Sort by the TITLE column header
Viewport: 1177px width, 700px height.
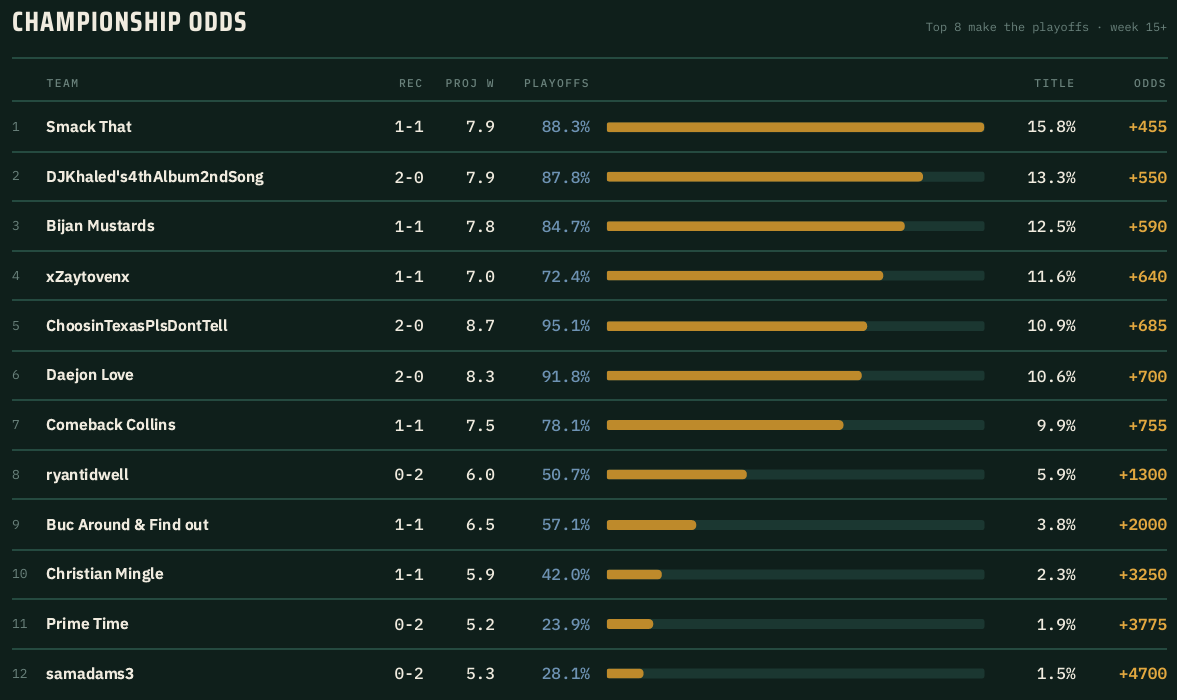1054,83
